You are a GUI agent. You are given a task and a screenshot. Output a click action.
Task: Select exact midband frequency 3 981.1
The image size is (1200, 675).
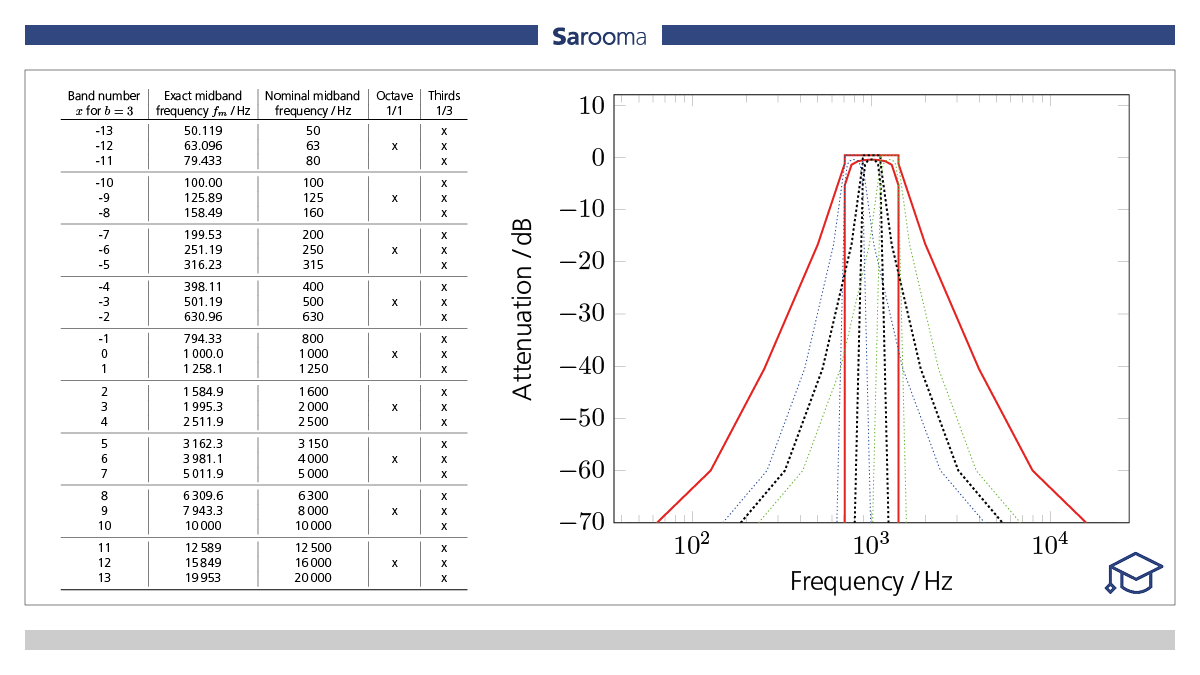tap(204, 459)
